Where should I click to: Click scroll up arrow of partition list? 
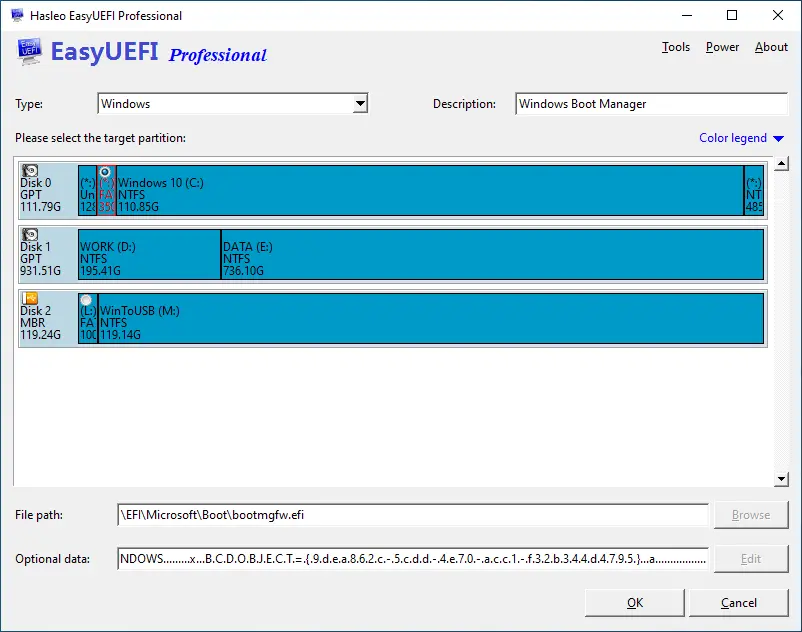[782, 164]
